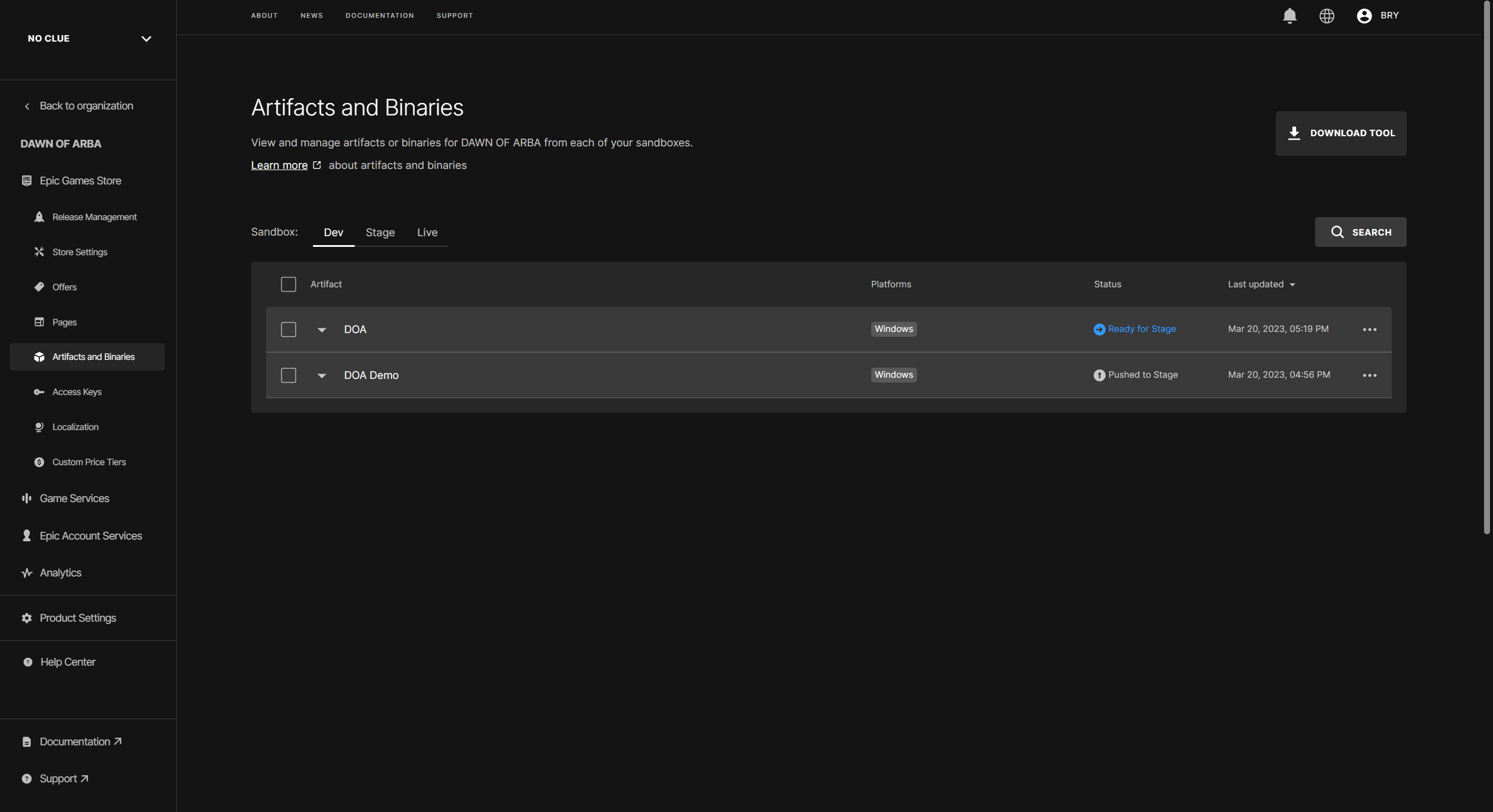Select the Game Services icon
This screenshot has height=812, width=1493.
tap(27, 498)
